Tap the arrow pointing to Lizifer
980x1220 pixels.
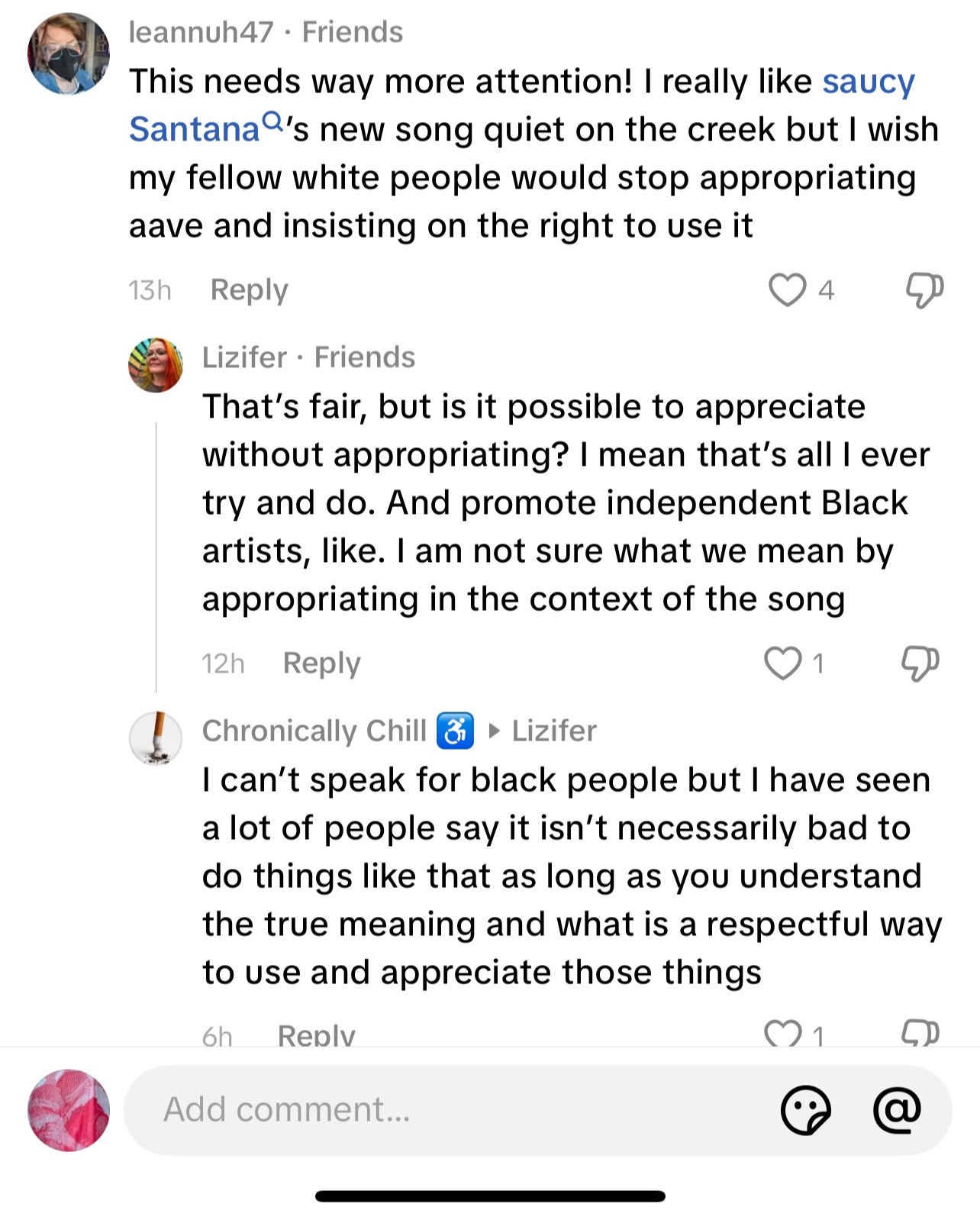coord(494,731)
